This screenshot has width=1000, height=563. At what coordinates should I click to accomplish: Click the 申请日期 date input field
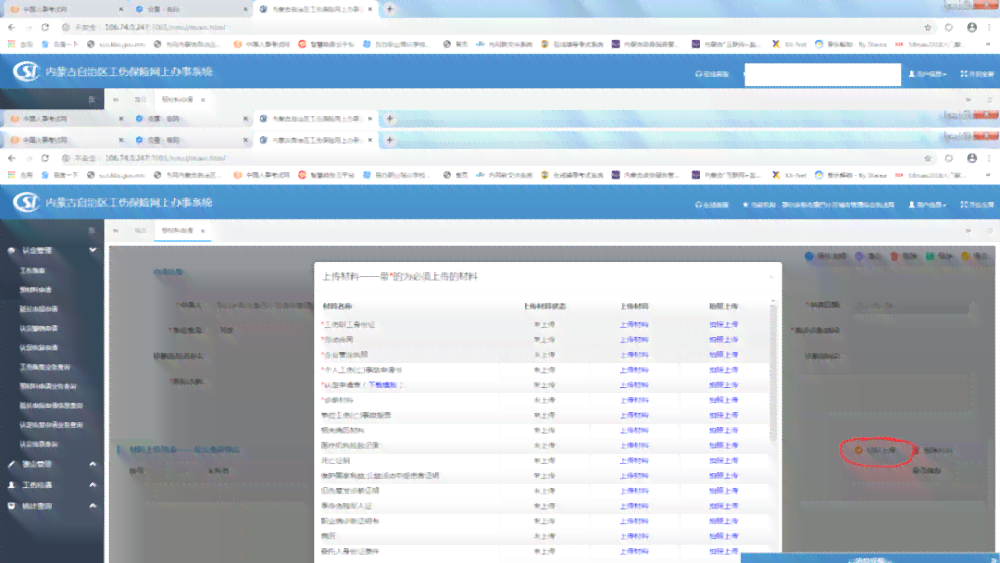tap(911, 307)
